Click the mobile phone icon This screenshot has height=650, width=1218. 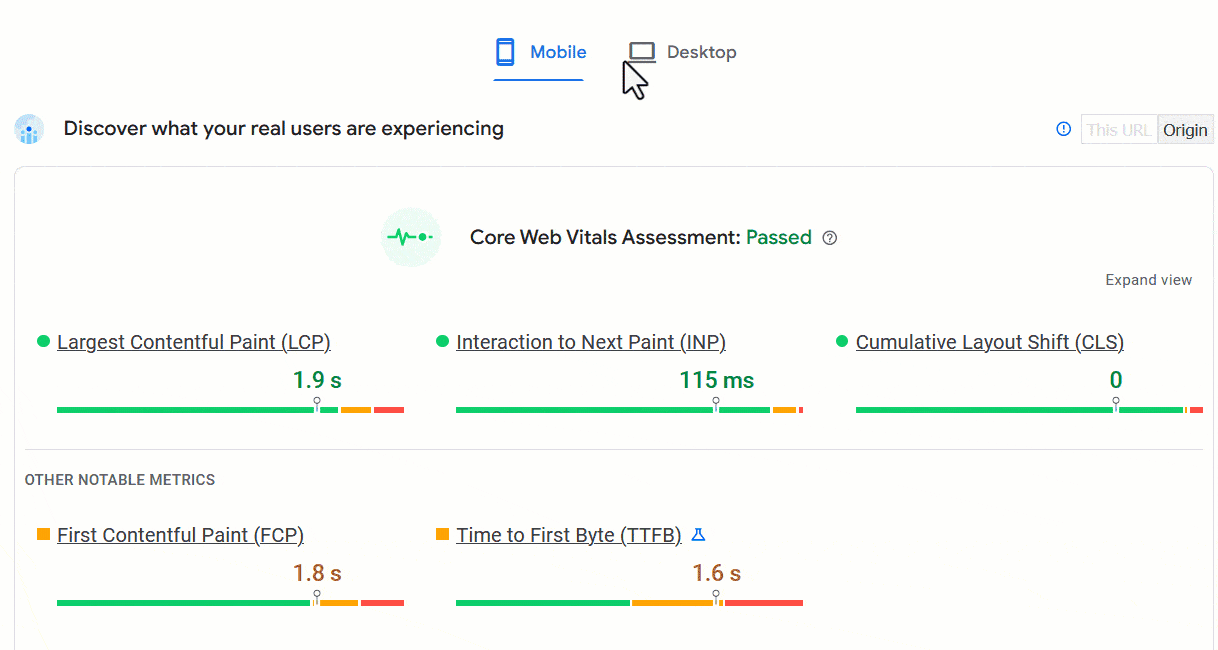505,52
